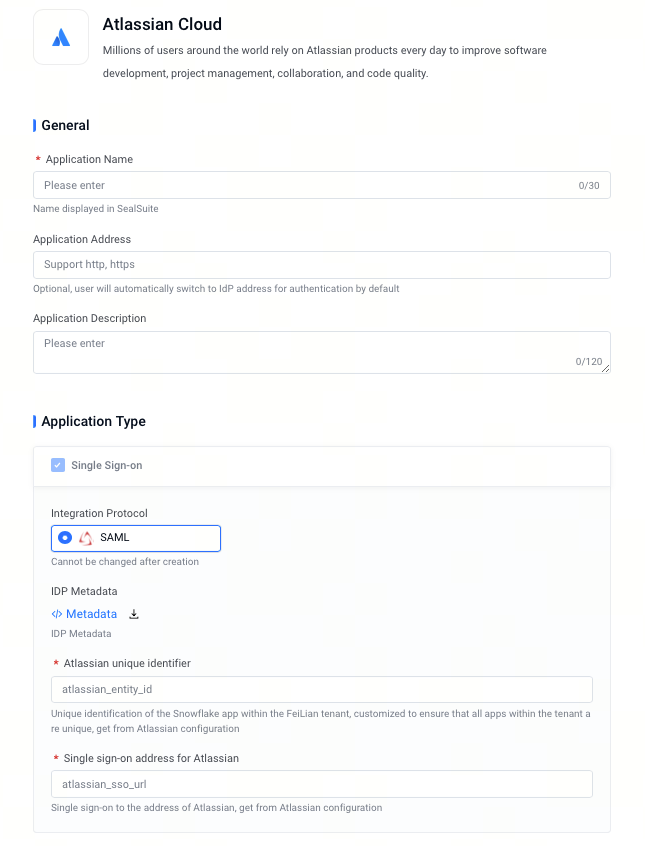
Task: Select the SAML radio button
Action: [65, 538]
